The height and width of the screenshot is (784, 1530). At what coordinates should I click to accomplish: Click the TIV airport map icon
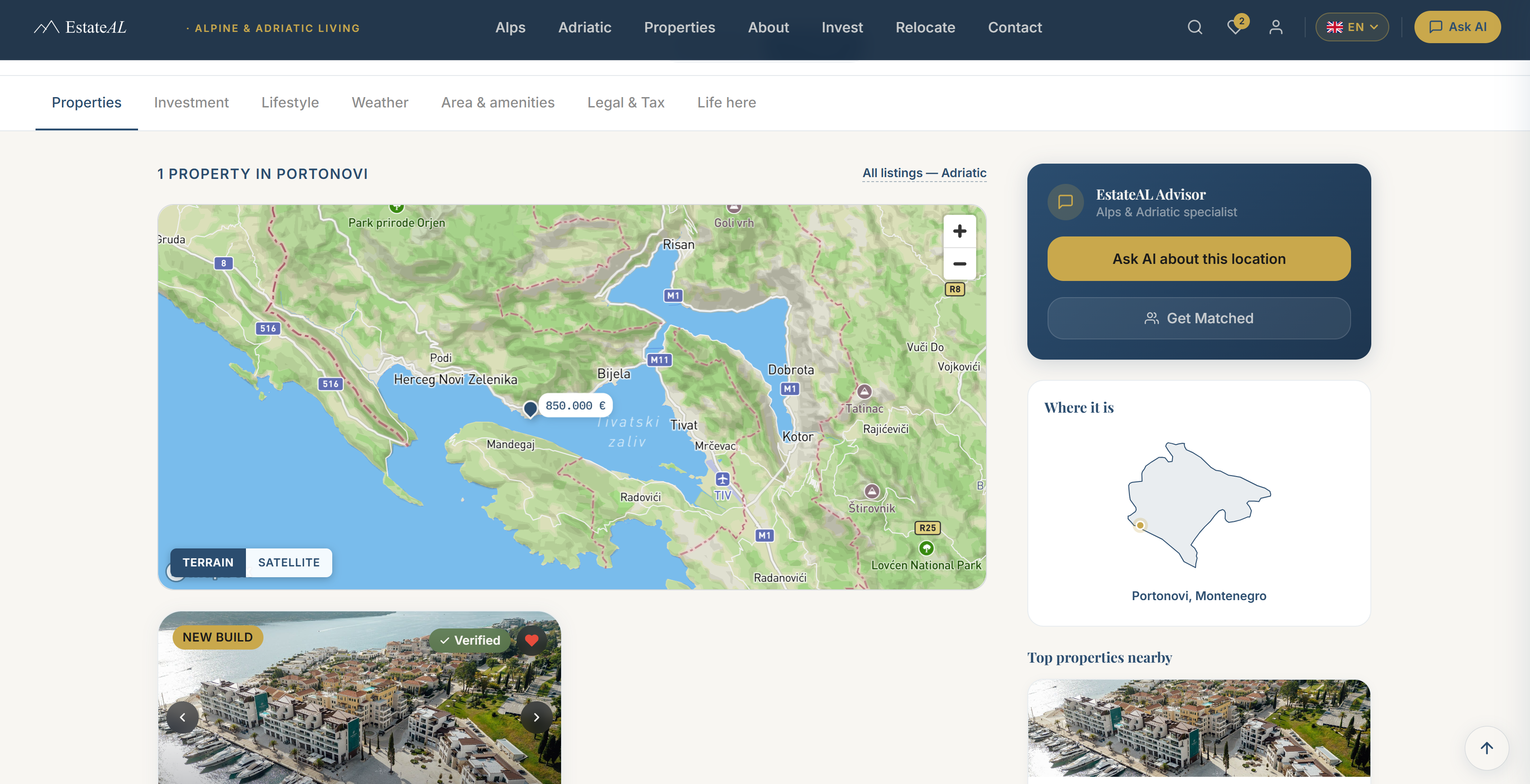pyautogui.click(x=722, y=479)
